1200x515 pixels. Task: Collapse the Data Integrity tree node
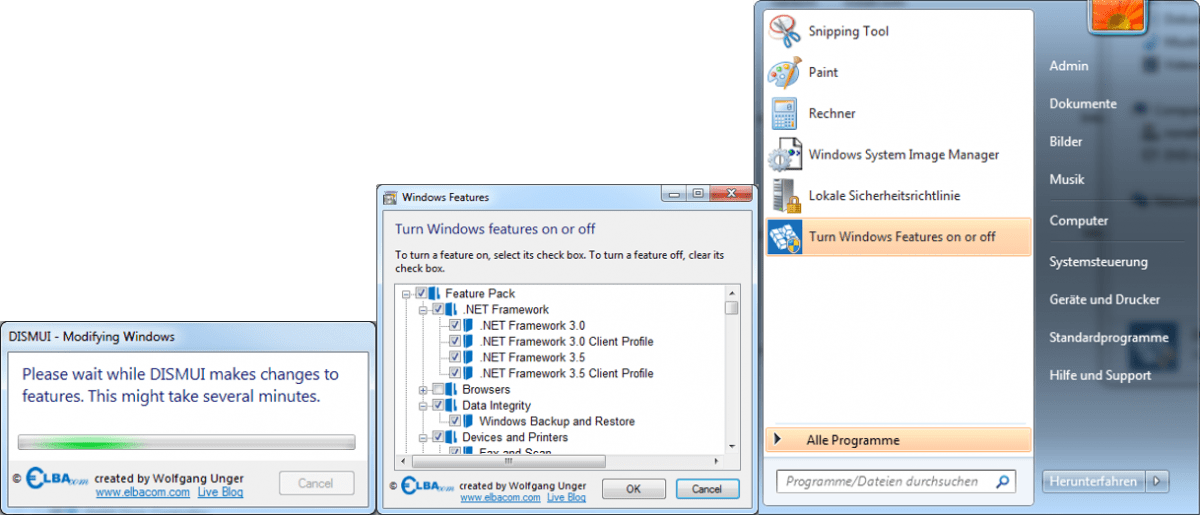click(424, 406)
